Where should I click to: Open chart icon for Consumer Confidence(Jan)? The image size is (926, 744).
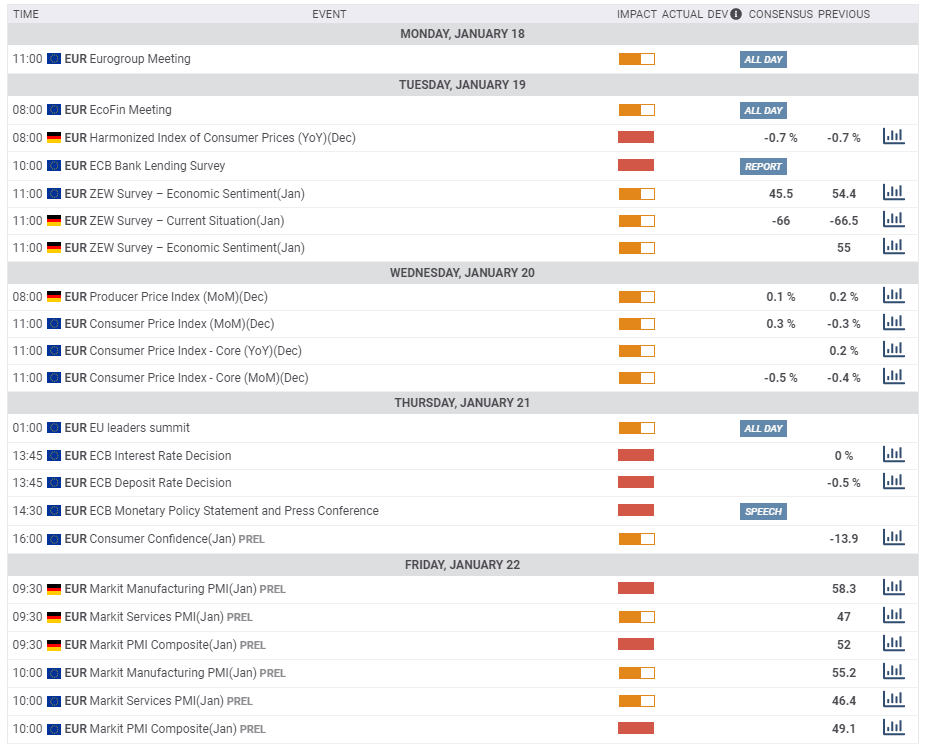pyautogui.click(x=893, y=538)
